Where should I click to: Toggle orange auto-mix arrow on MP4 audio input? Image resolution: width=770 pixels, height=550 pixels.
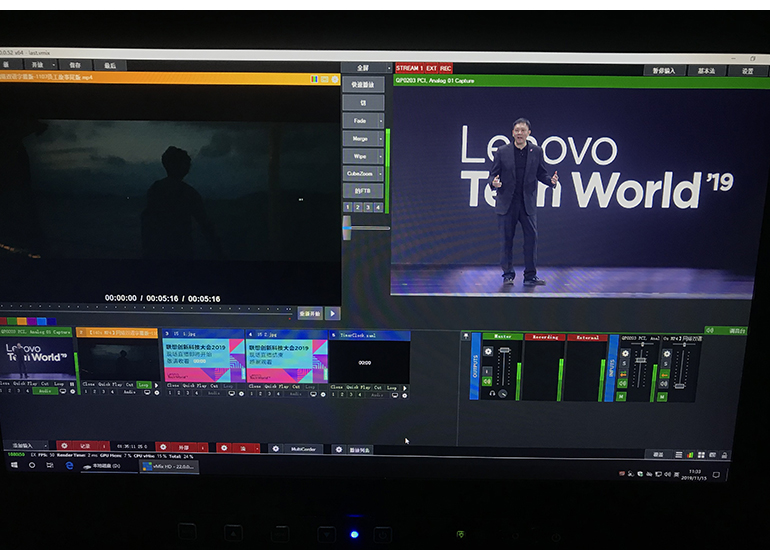(665, 375)
